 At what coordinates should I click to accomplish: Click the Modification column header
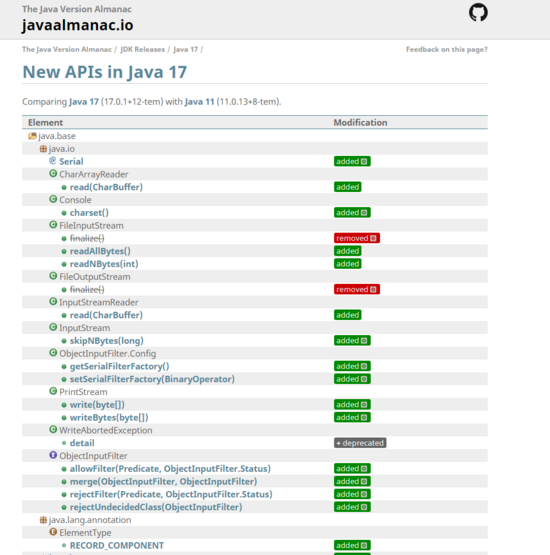[360, 123]
